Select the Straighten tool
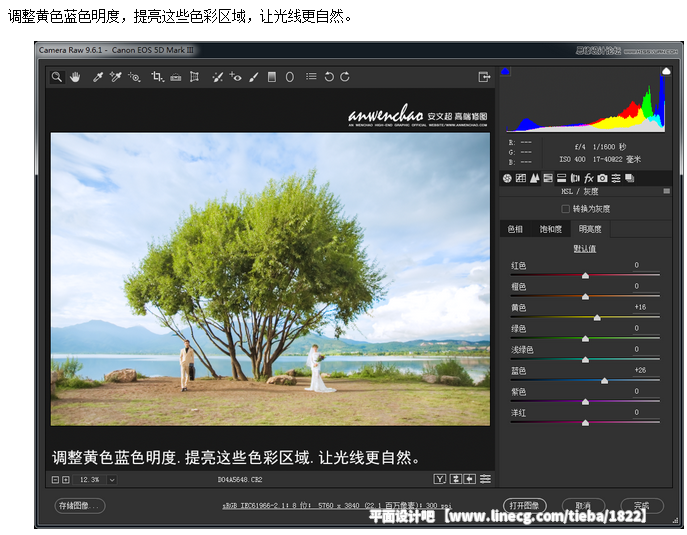This screenshot has width=687, height=535. 176,77
